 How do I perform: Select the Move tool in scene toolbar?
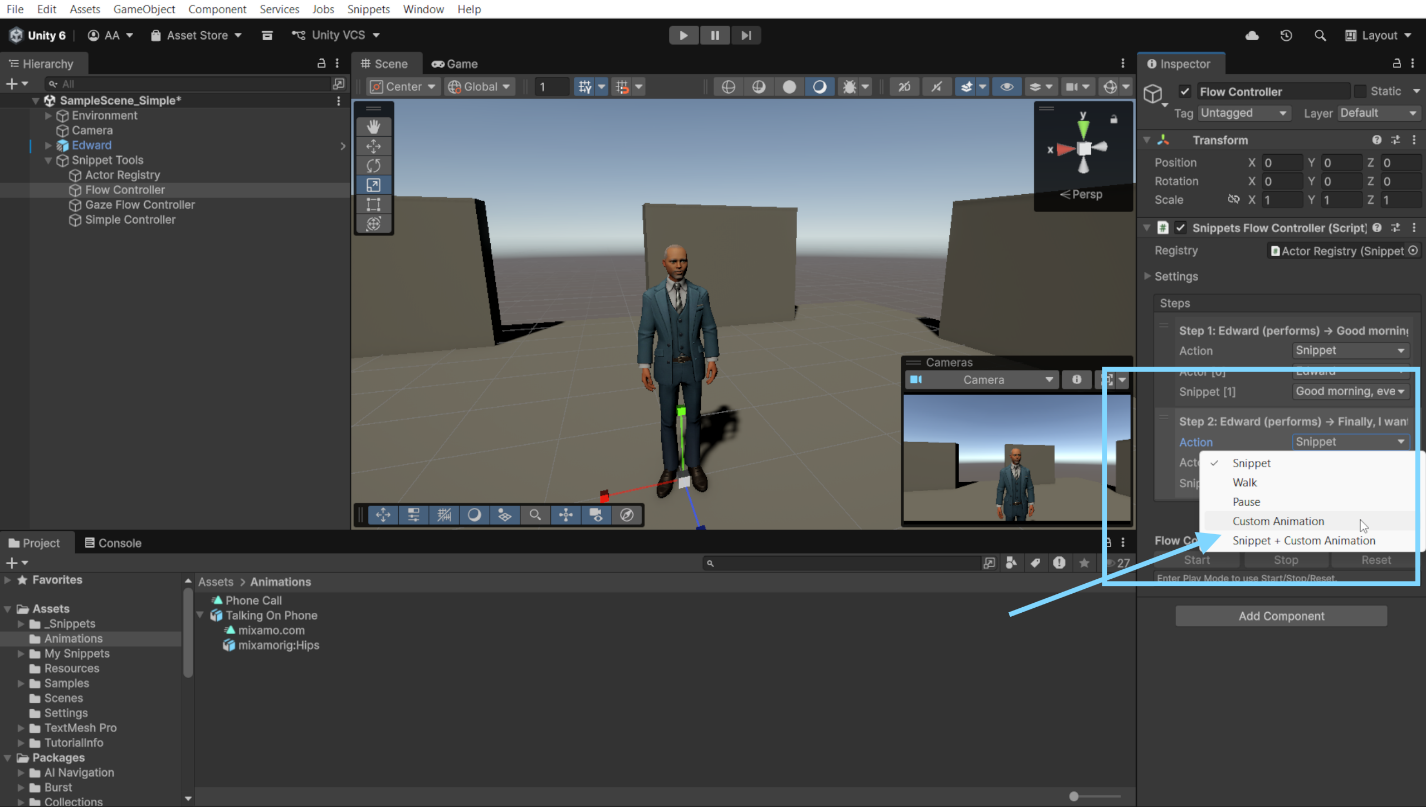point(373,146)
